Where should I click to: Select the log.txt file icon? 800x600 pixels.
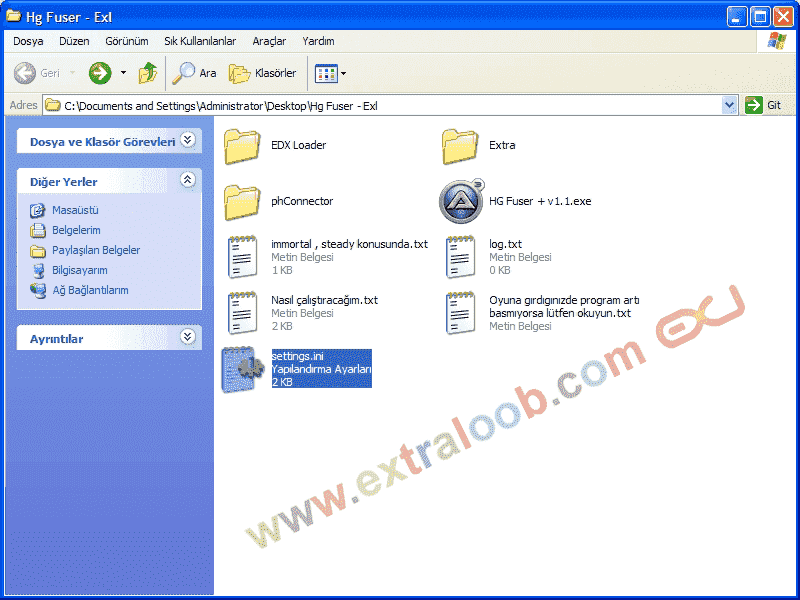(x=460, y=257)
